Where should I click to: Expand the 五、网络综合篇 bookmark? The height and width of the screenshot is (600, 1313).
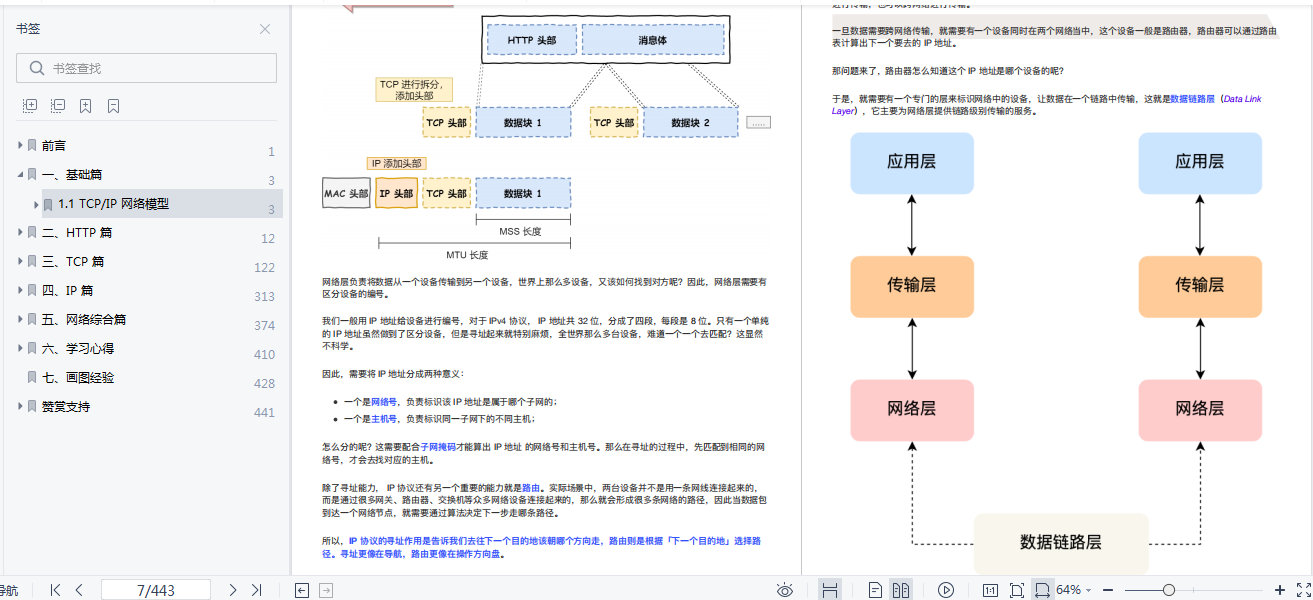20,319
